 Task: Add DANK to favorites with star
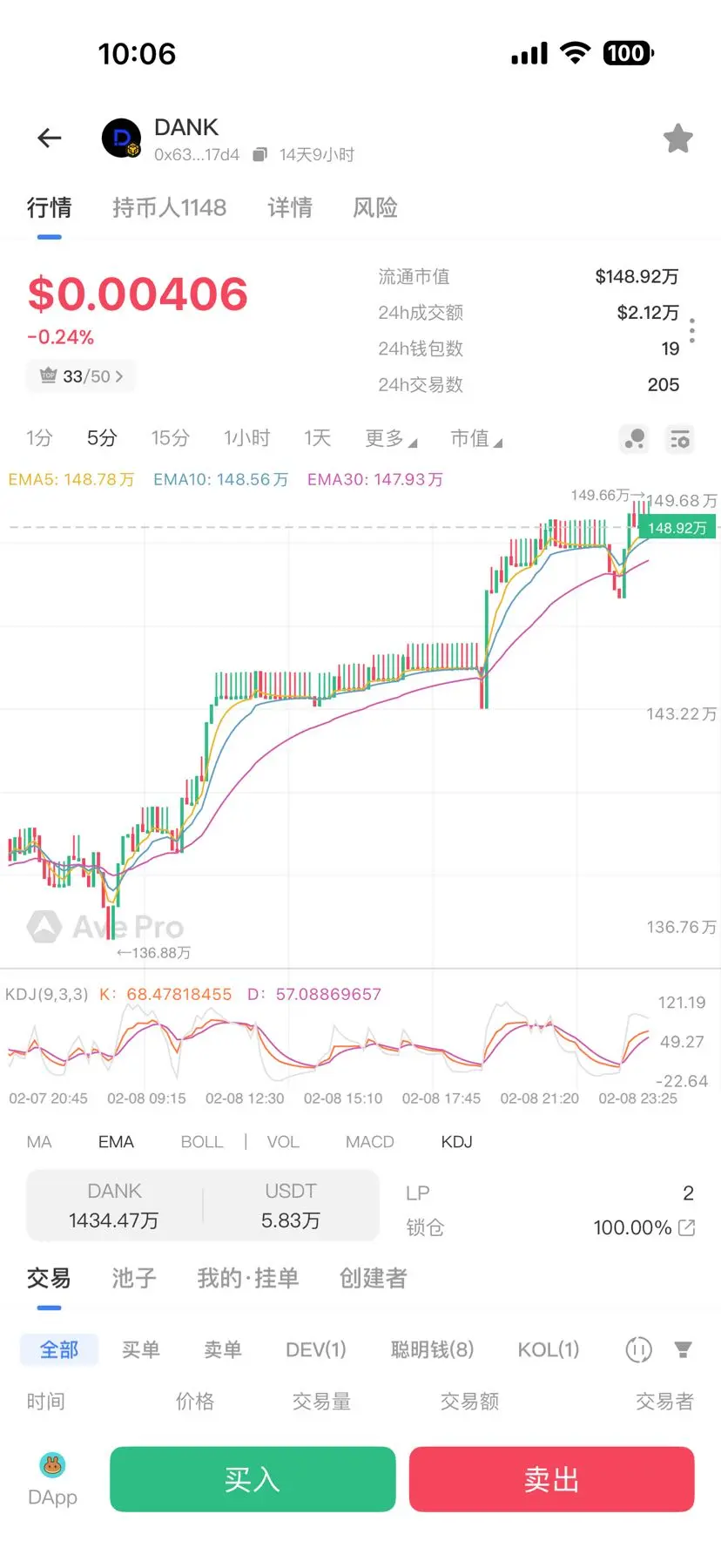(677, 138)
